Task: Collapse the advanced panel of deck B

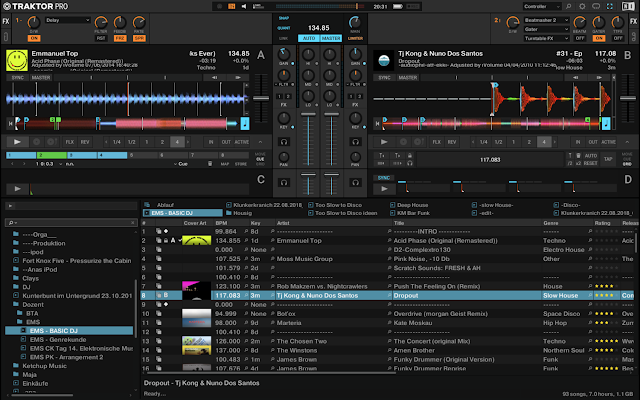Action: [x=627, y=142]
